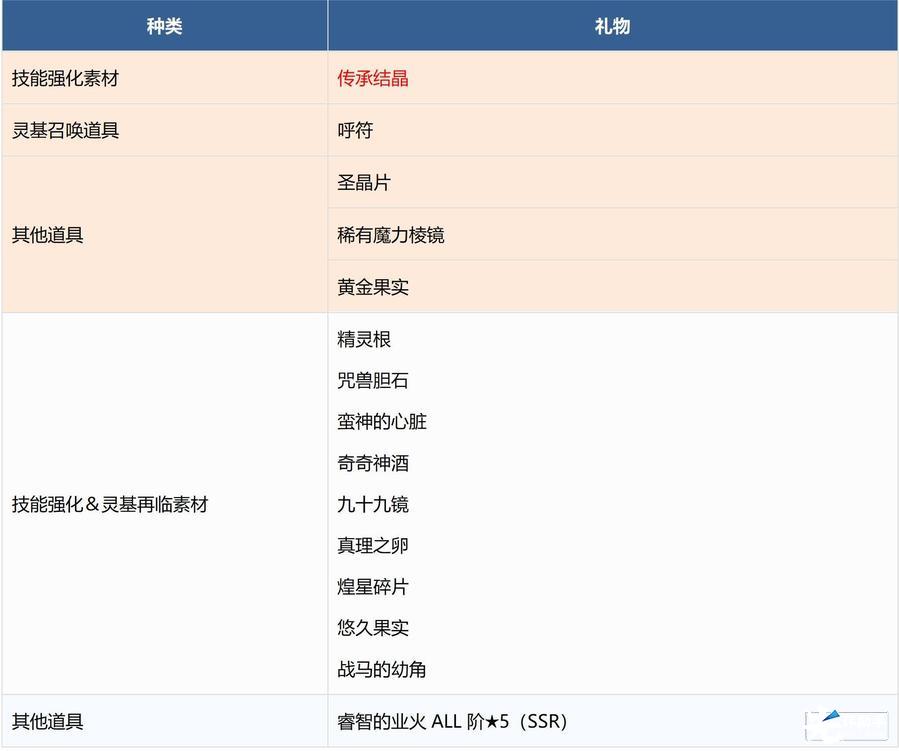Select the 悠久果实 material
This screenshot has width=899, height=751.
click(x=373, y=628)
